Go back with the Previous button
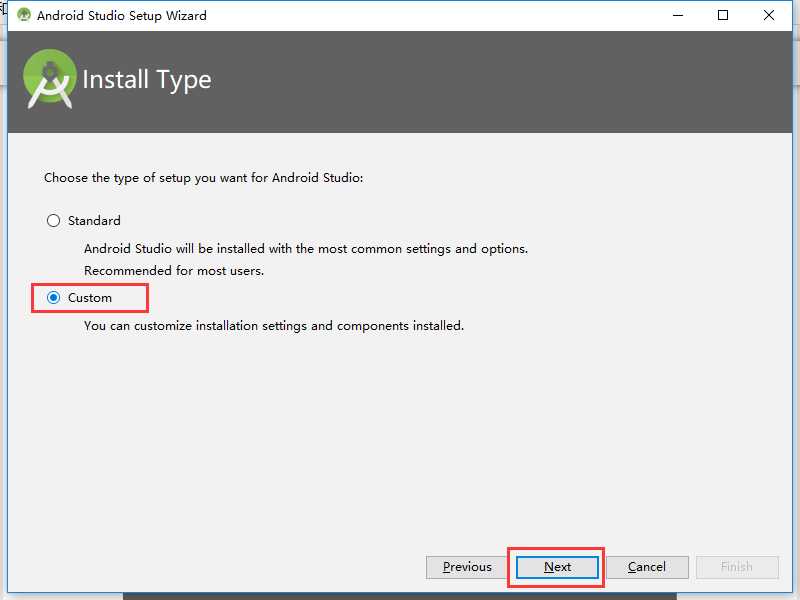Viewport: 800px width, 600px height. coord(467,567)
